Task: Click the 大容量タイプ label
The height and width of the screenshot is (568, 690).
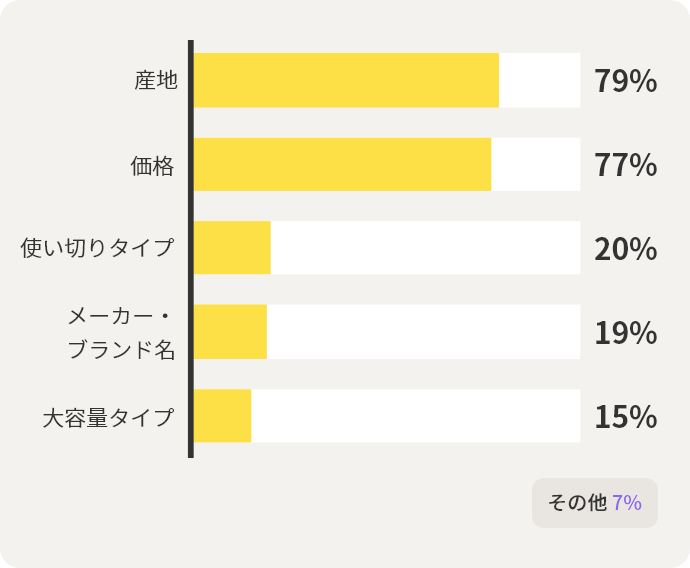Action: point(109,417)
